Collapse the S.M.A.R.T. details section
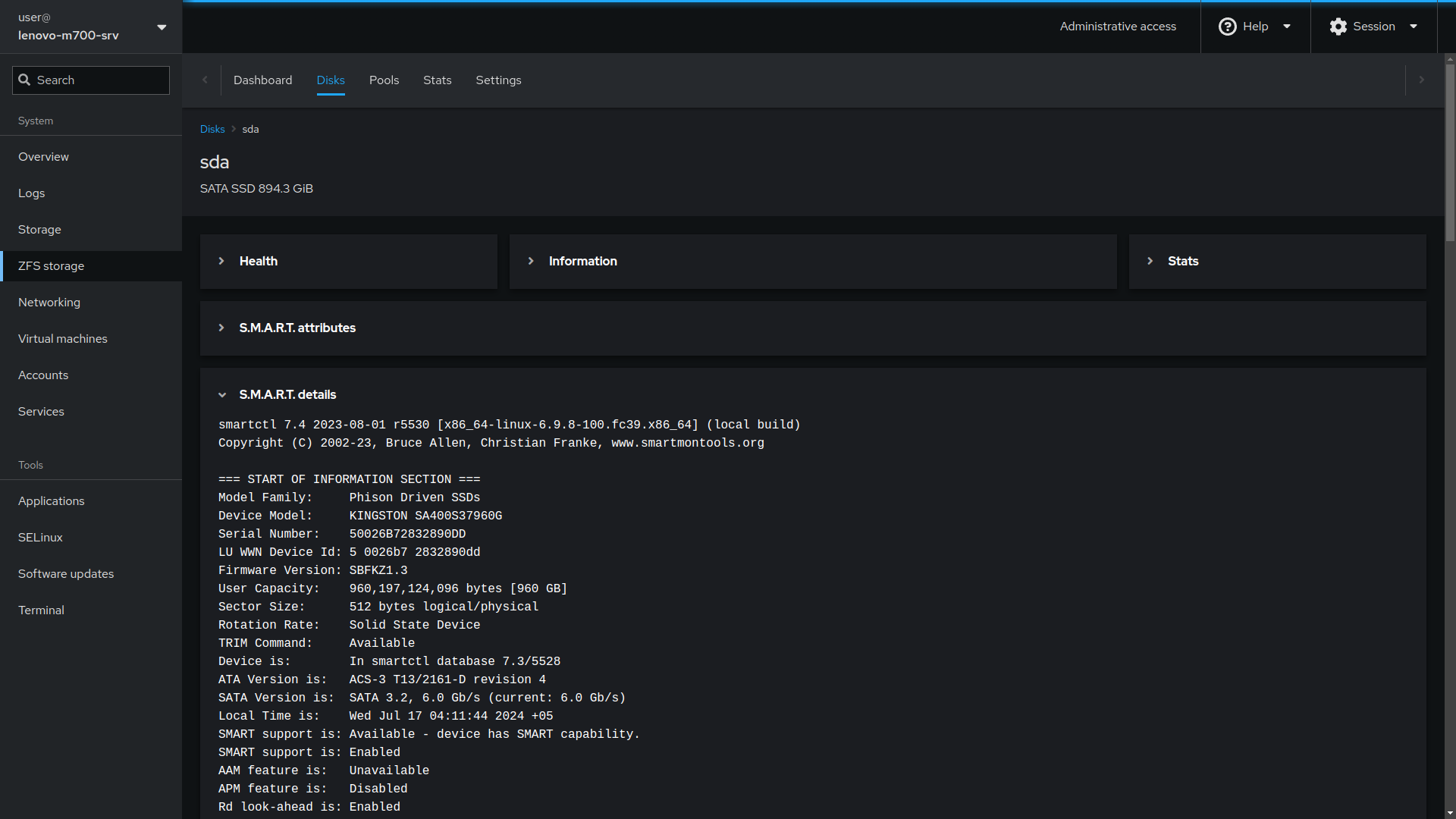This screenshot has height=819, width=1456. (222, 394)
